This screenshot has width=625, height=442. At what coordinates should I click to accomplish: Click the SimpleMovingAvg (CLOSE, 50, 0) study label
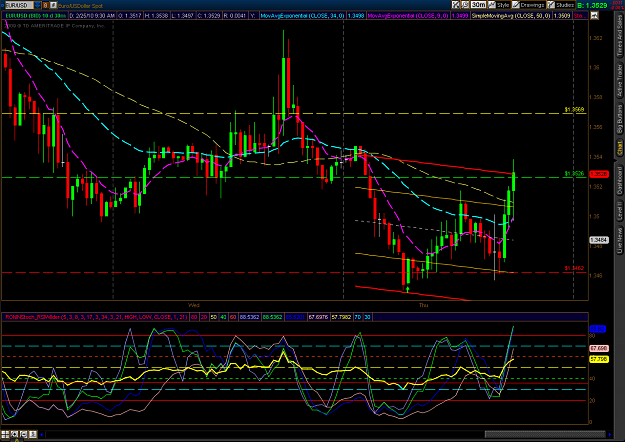(511, 16)
